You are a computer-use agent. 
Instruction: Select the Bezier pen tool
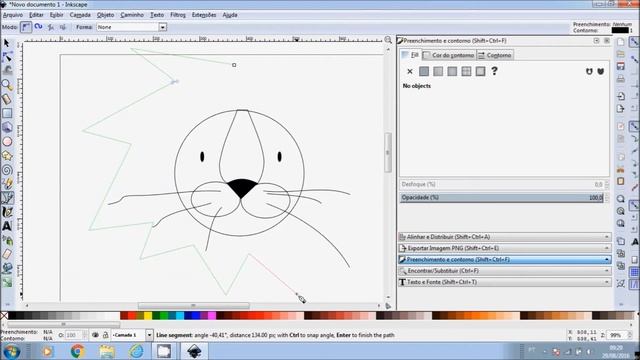[x=7, y=198]
